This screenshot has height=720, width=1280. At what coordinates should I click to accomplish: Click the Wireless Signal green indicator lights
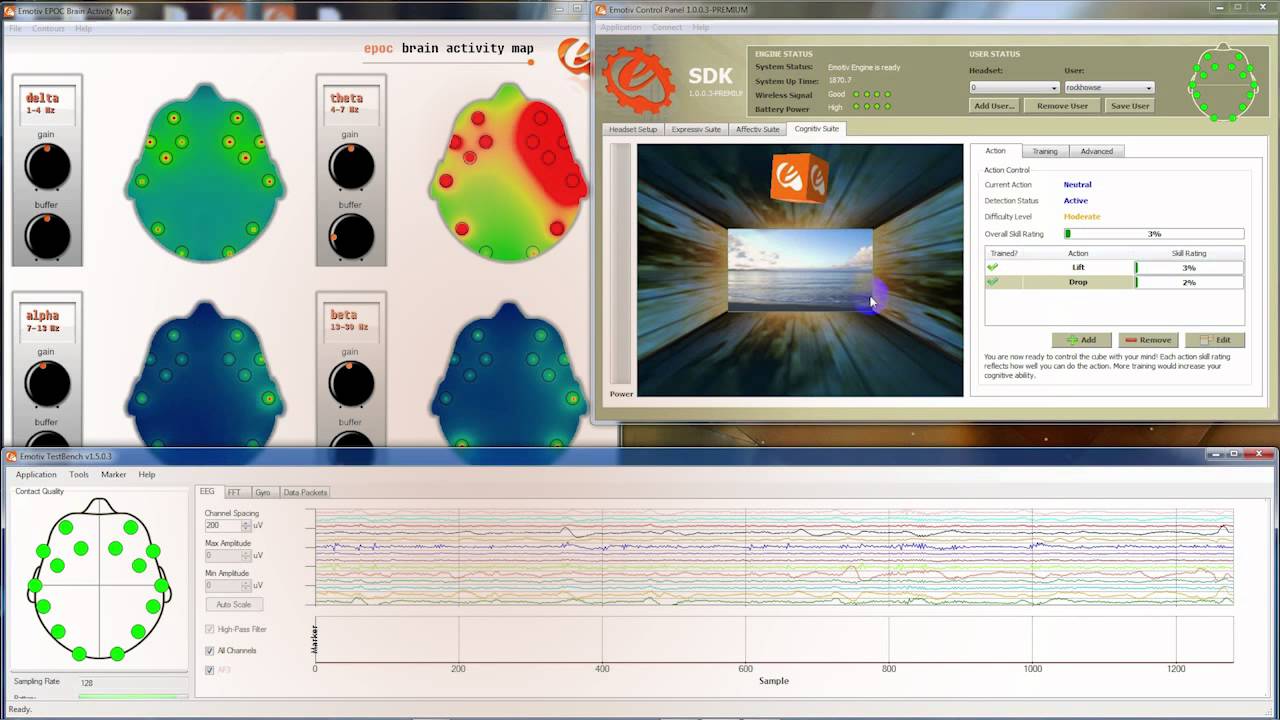click(x=871, y=94)
